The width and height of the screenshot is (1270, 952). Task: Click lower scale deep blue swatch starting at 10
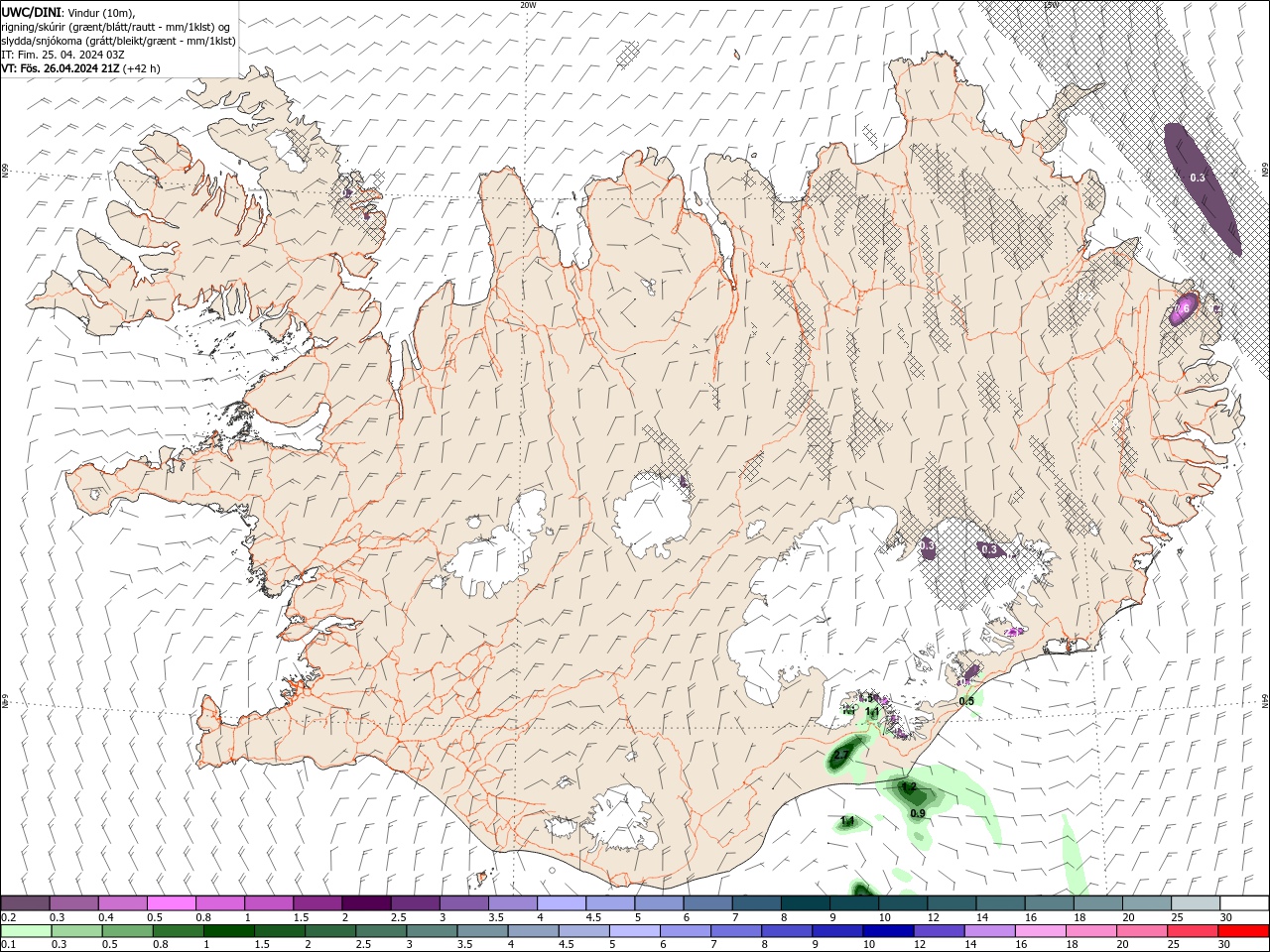click(x=887, y=931)
